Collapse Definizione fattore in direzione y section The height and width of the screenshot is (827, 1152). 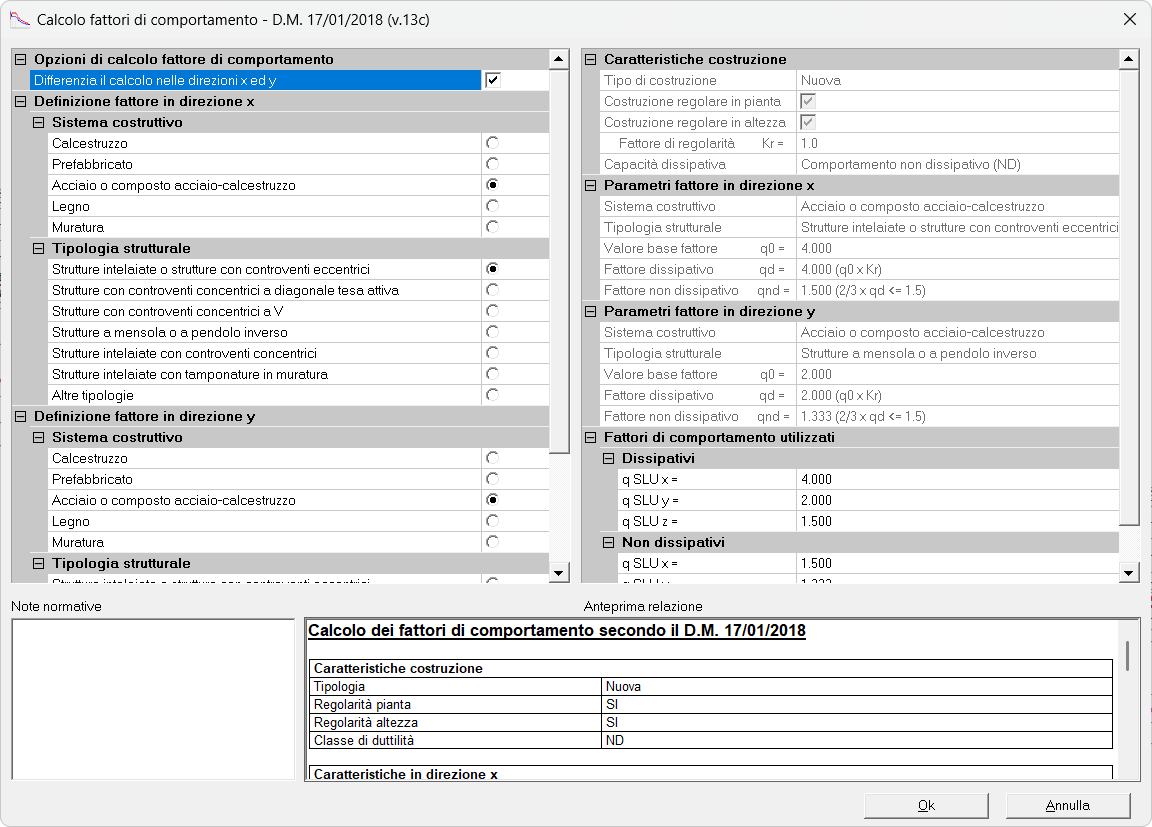21,416
